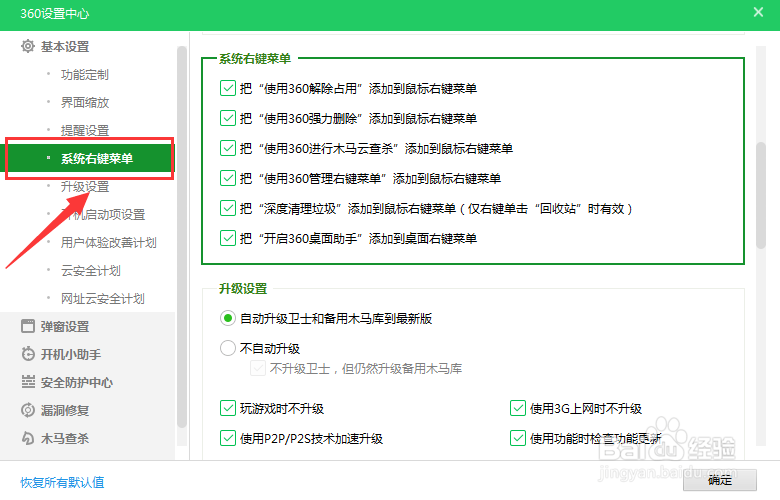Image resolution: width=780 pixels, height=500 pixels.
Task: Click the 360设置中心 title text
Action: [x=54, y=13]
